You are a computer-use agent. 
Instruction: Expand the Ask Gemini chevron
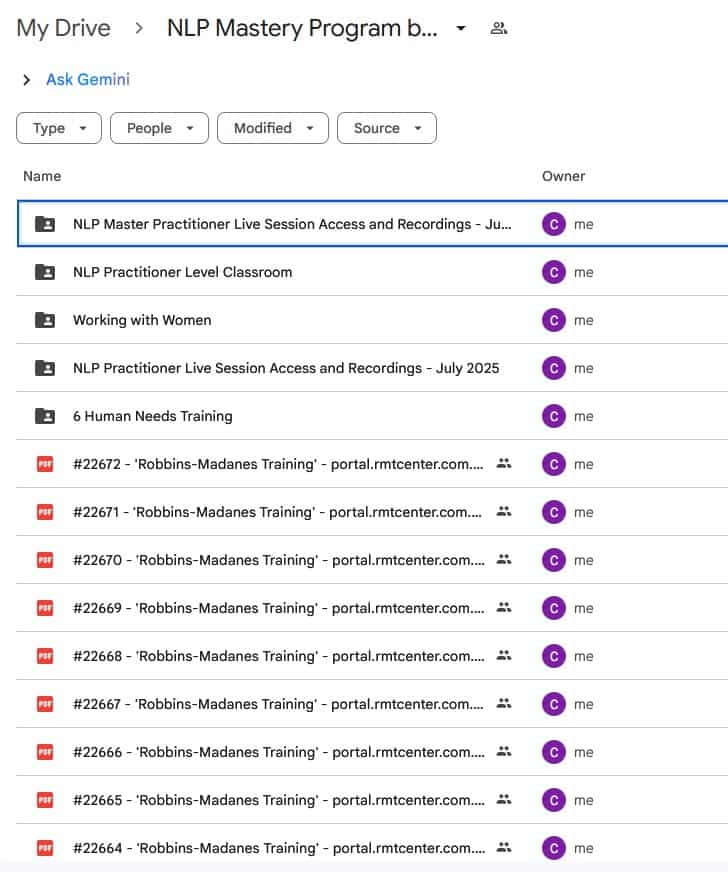pyautogui.click(x=26, y=80)
